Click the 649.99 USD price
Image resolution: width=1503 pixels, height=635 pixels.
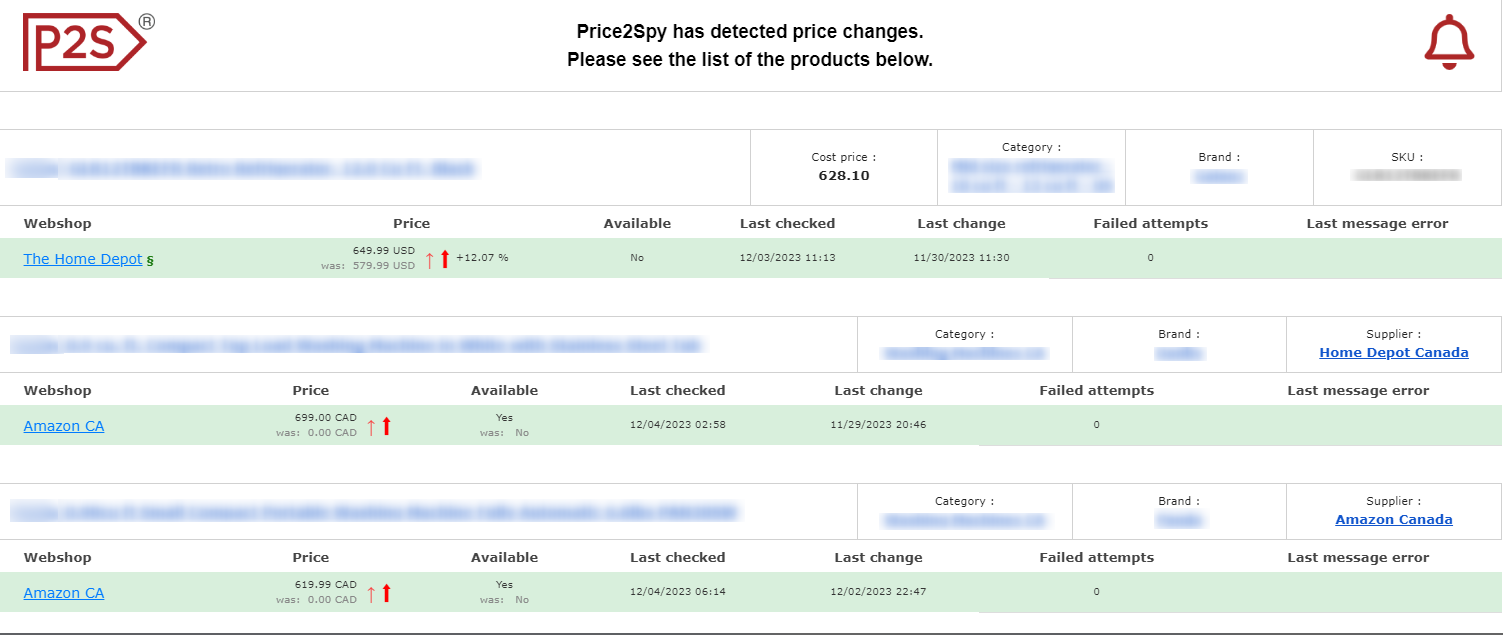pyautogui.click(x=383, y=250)
